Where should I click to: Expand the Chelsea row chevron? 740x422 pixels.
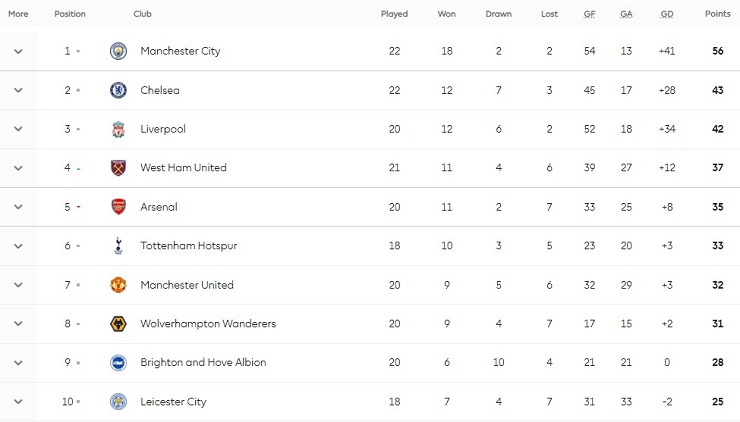click(18, 90)
